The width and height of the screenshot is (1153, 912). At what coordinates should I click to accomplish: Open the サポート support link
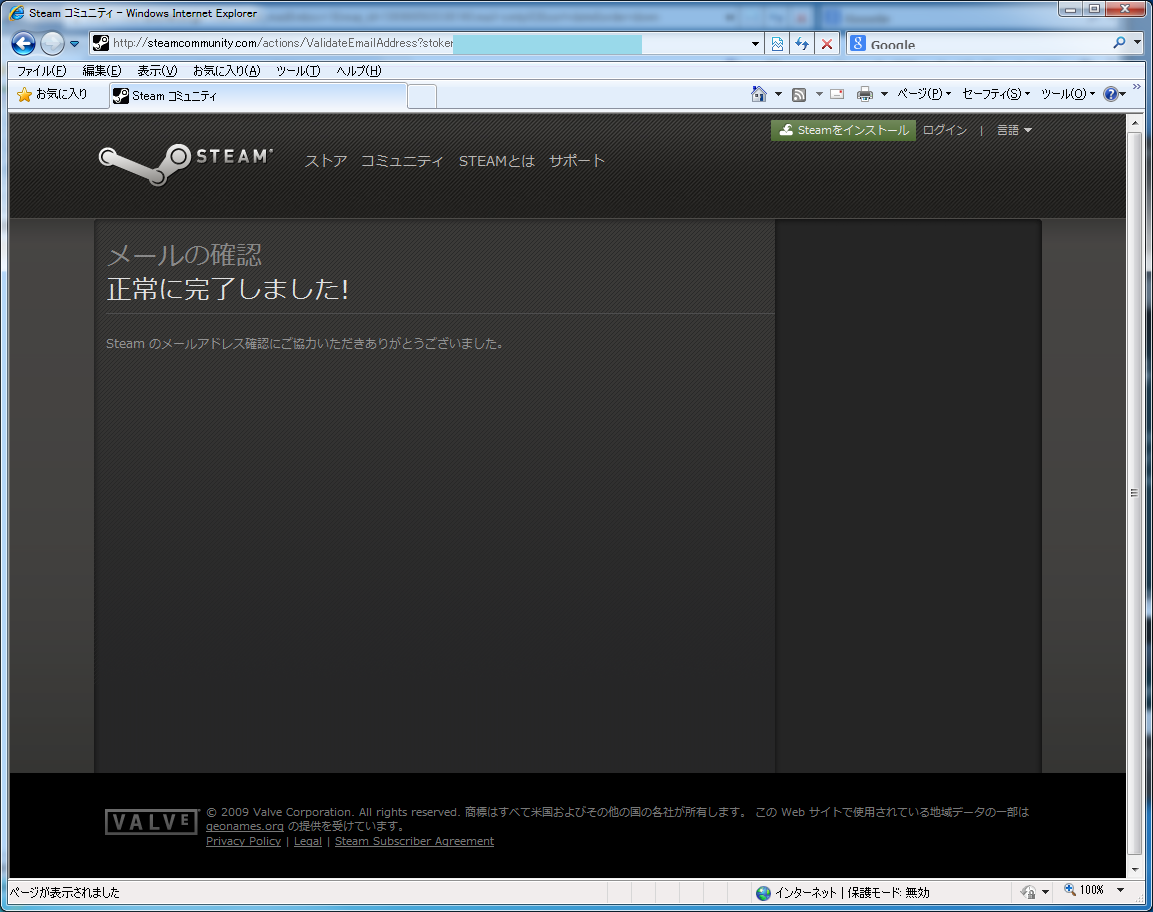click(x=576, y=161)
